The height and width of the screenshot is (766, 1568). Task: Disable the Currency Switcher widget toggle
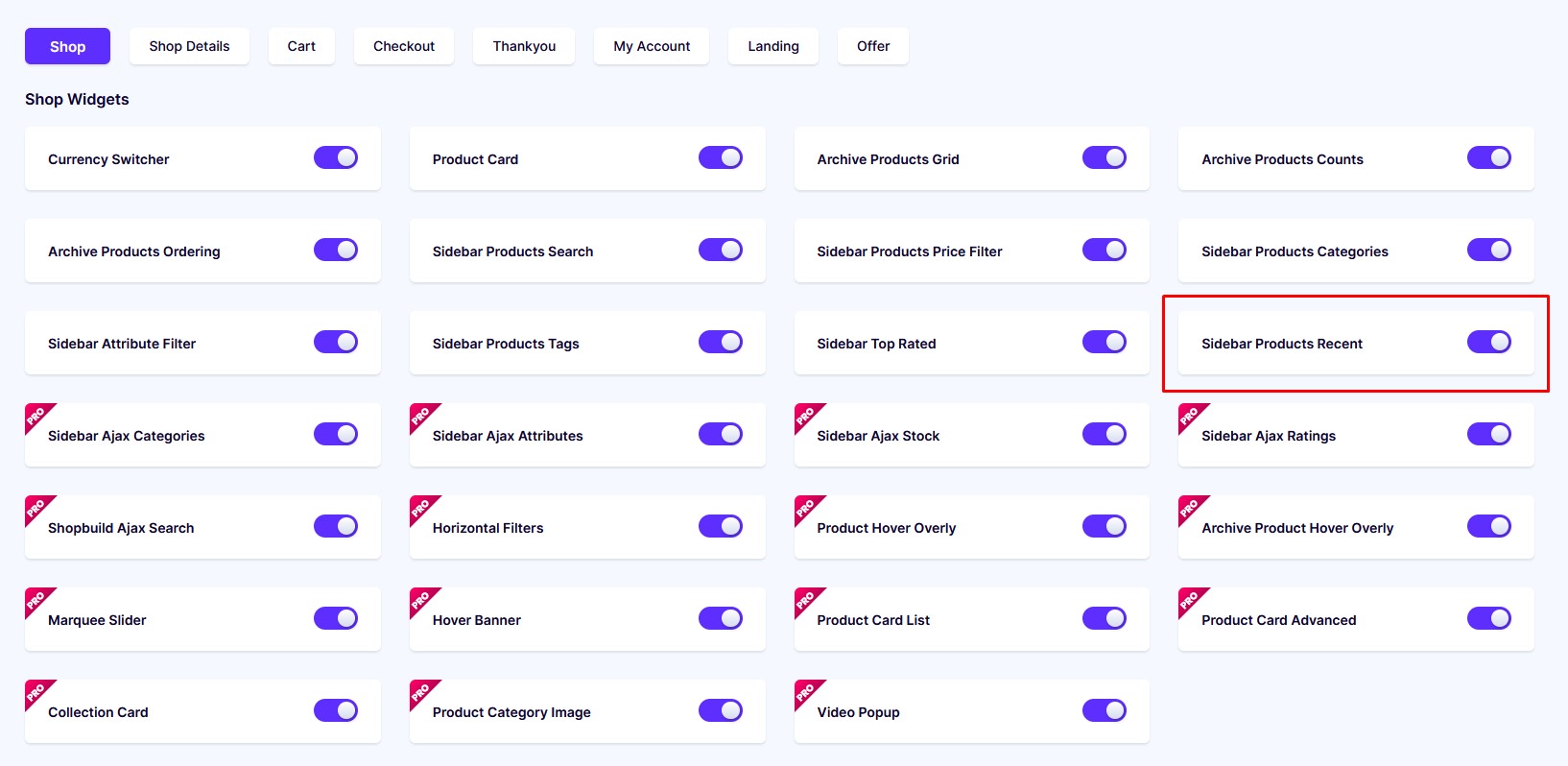tap(336, 157)
